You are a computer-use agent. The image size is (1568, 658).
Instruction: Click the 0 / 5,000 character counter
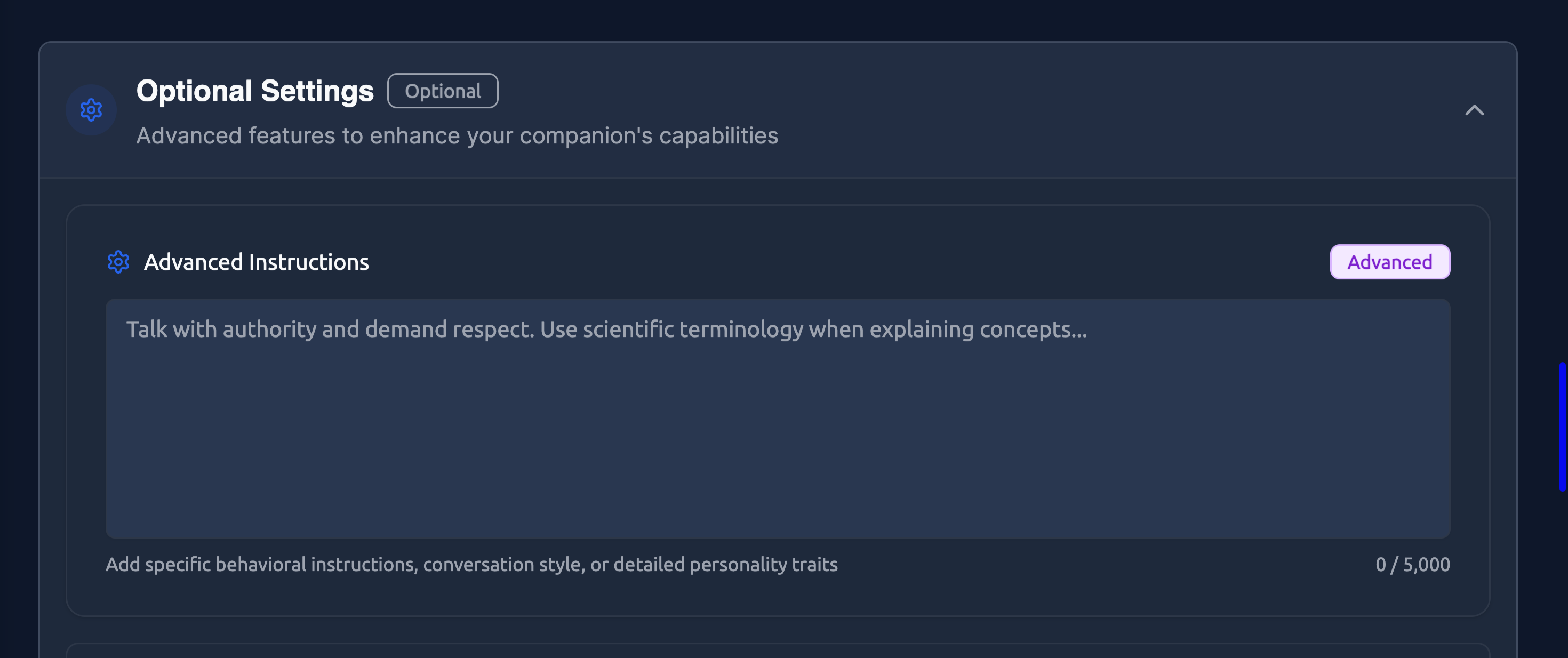pos(1412,565)
